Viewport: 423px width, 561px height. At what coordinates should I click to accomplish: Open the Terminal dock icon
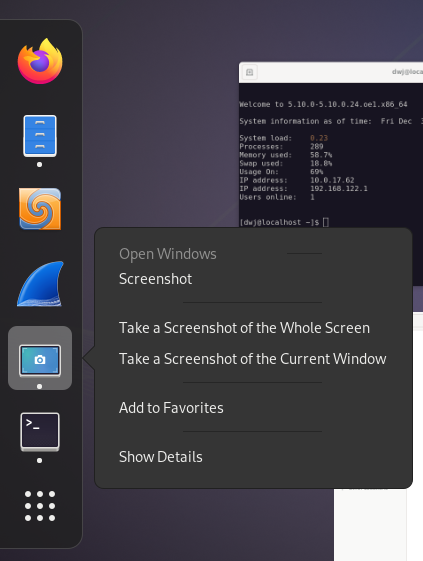40,432
